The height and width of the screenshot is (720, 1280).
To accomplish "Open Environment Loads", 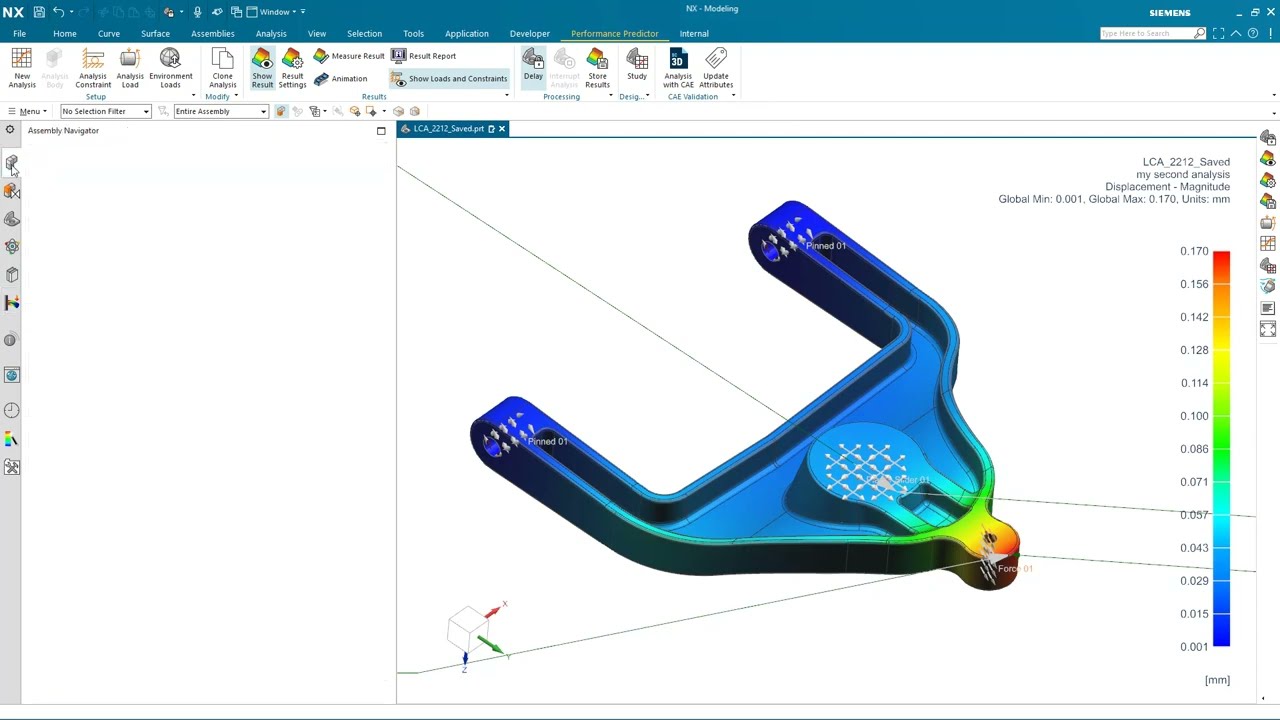I will click(x=171, y=68).
